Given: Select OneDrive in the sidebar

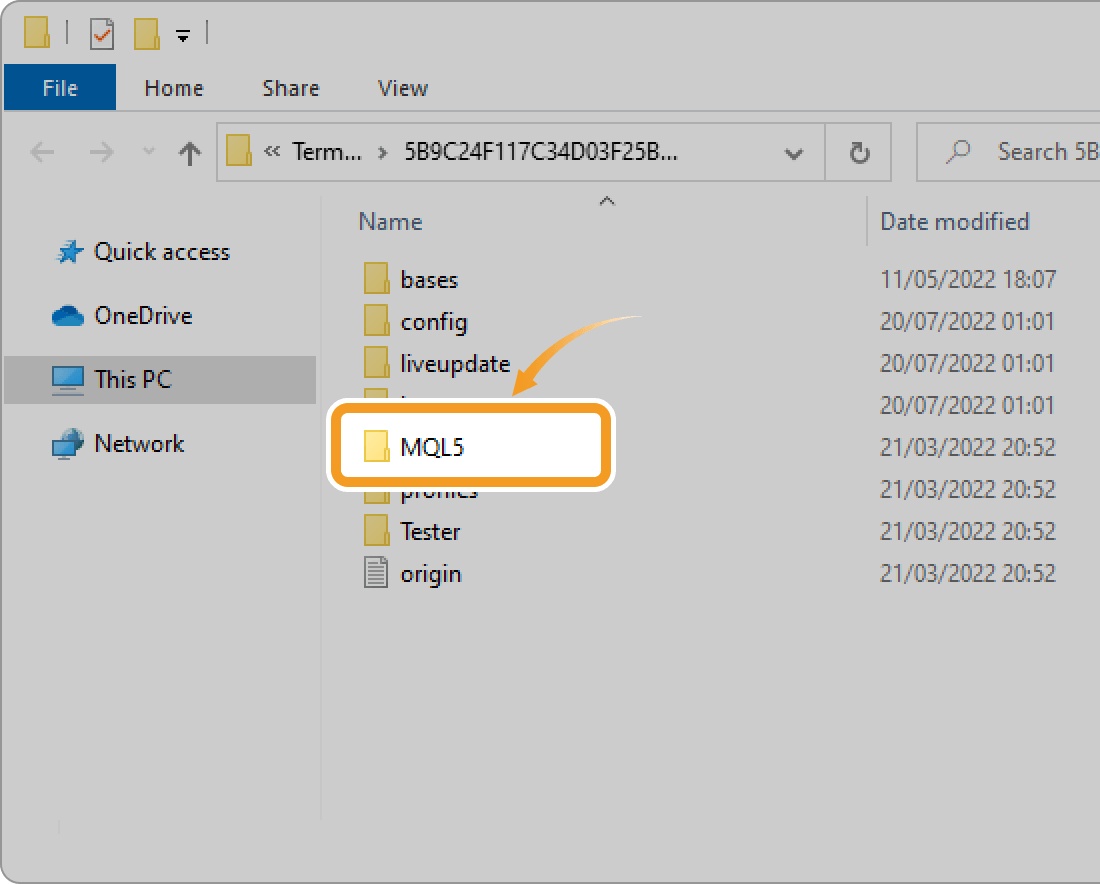Looking at the screenshot, I should tap(143, 316).
